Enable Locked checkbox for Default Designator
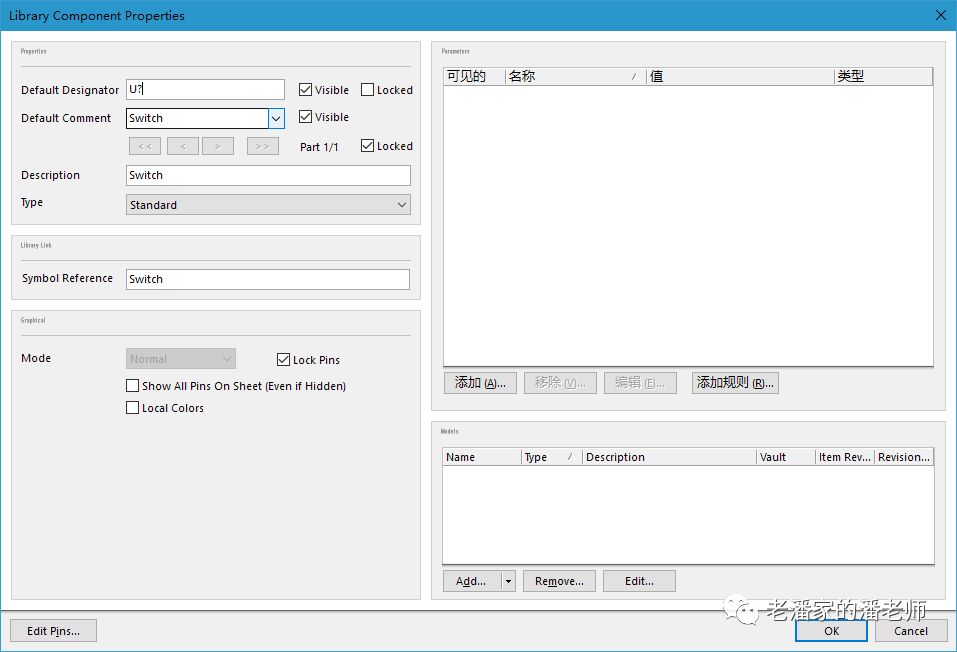 point(368,90)
